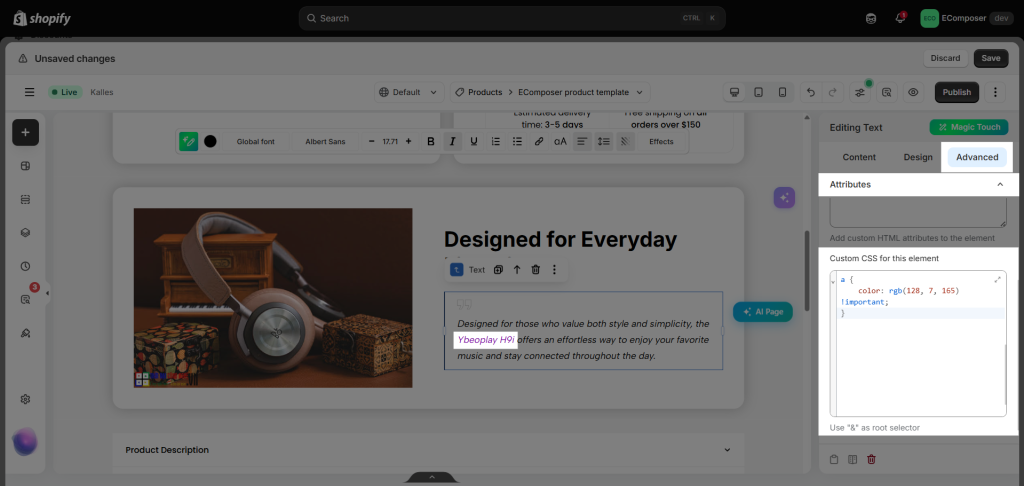Screen dimensions: 1024x486
Task: Click the clear formatting striped icon
Action: tap(625, 141)
